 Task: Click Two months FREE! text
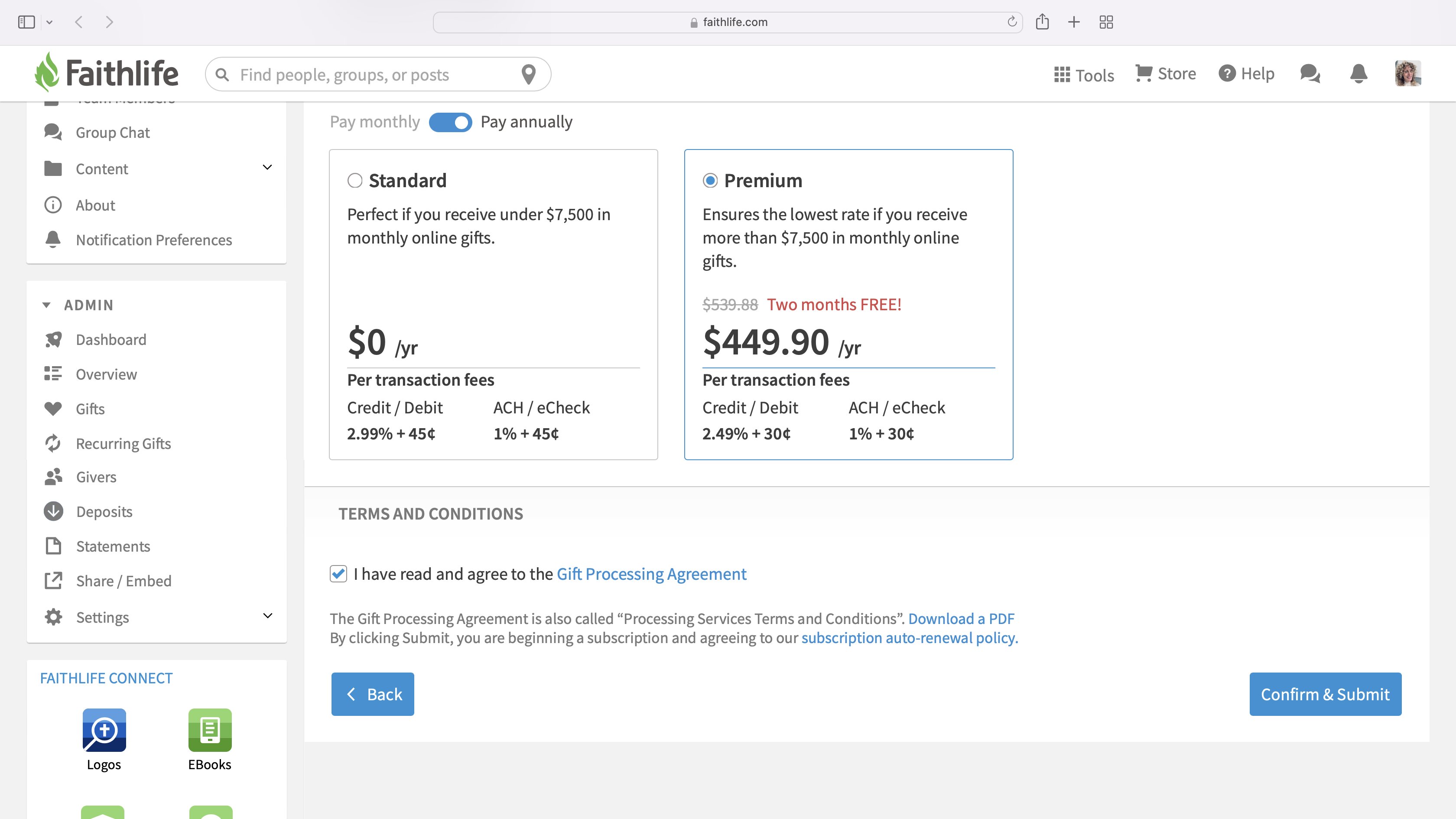(x=834, y=304)
